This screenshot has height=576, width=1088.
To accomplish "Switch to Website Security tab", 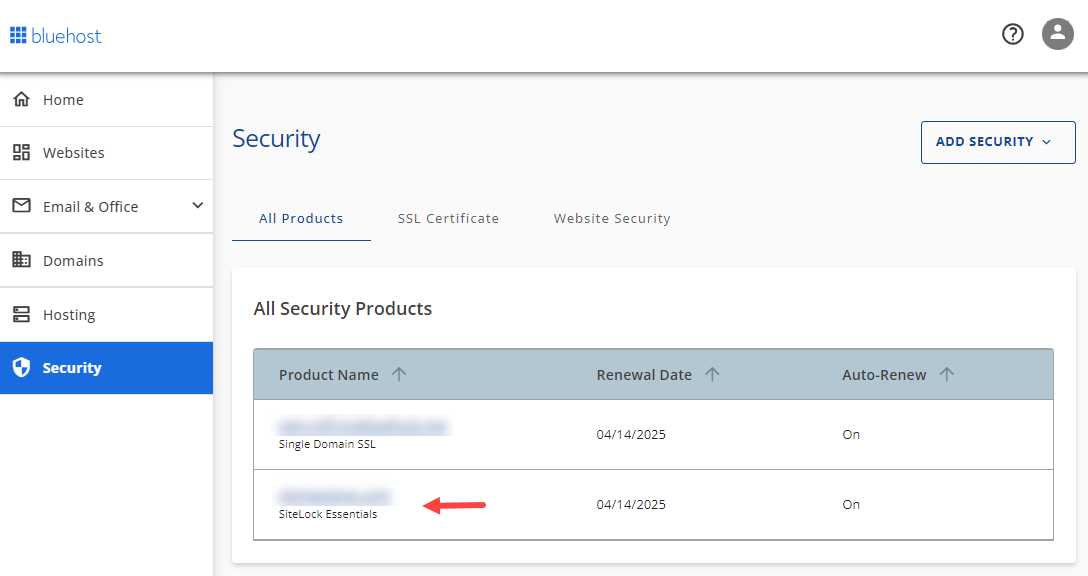I will click(x=612, y=219).
